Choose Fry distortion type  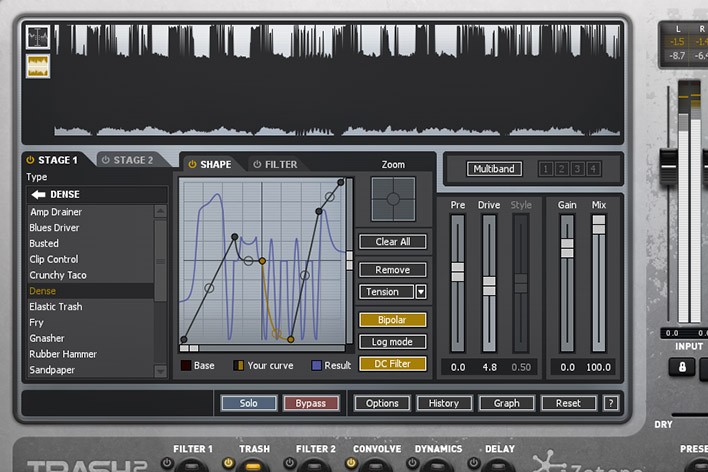pos(90,322)
